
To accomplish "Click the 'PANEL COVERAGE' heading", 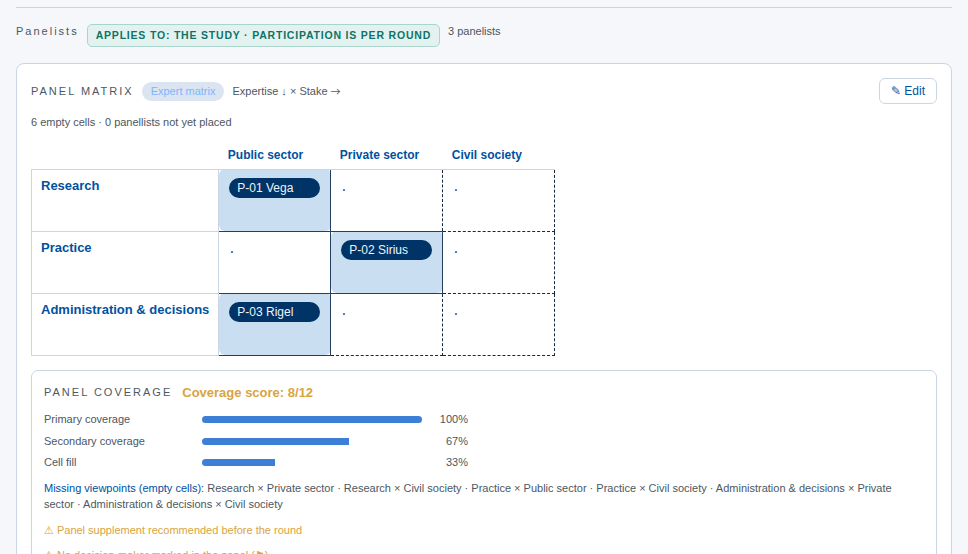I will [x=107, y=392].
